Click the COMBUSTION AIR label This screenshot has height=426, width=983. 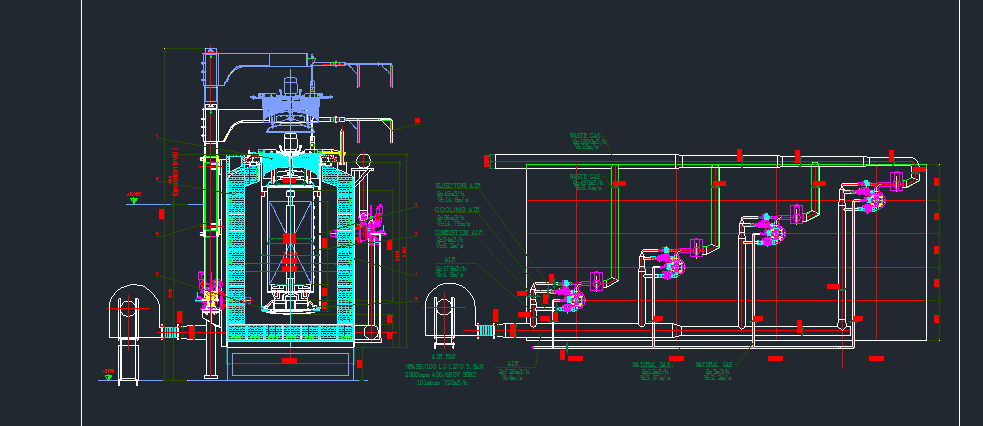click(459, 232)
